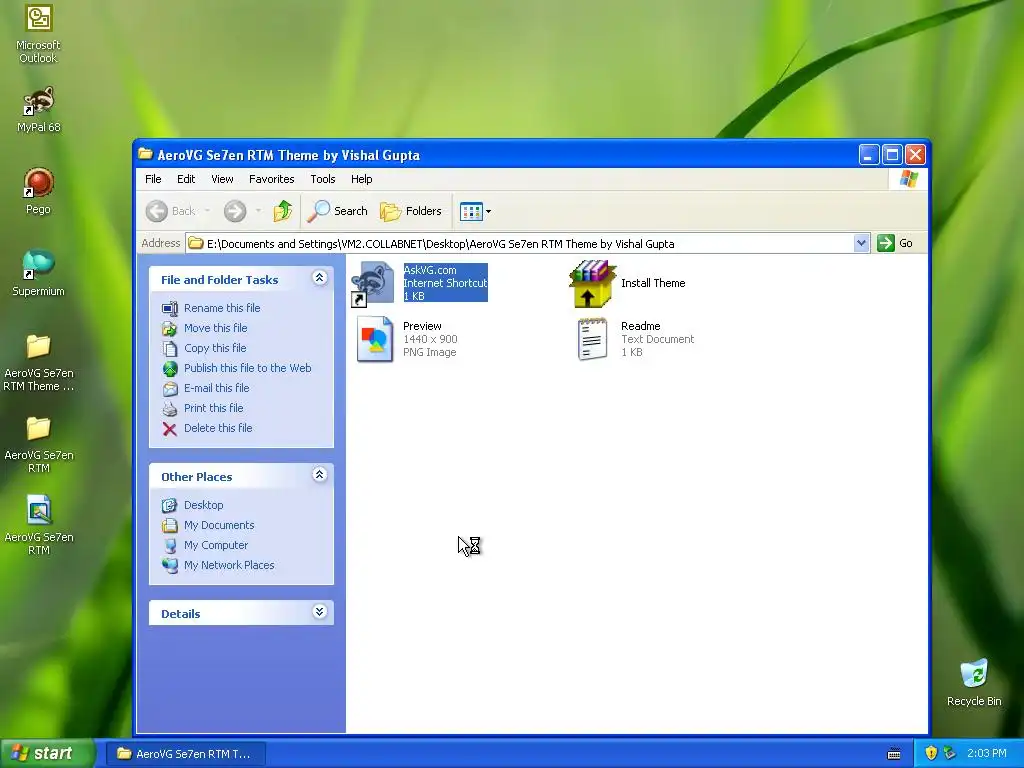This screenshot has width=1024, height=768.
Task: Open the Favorites menu
Action: click(272, 179)
